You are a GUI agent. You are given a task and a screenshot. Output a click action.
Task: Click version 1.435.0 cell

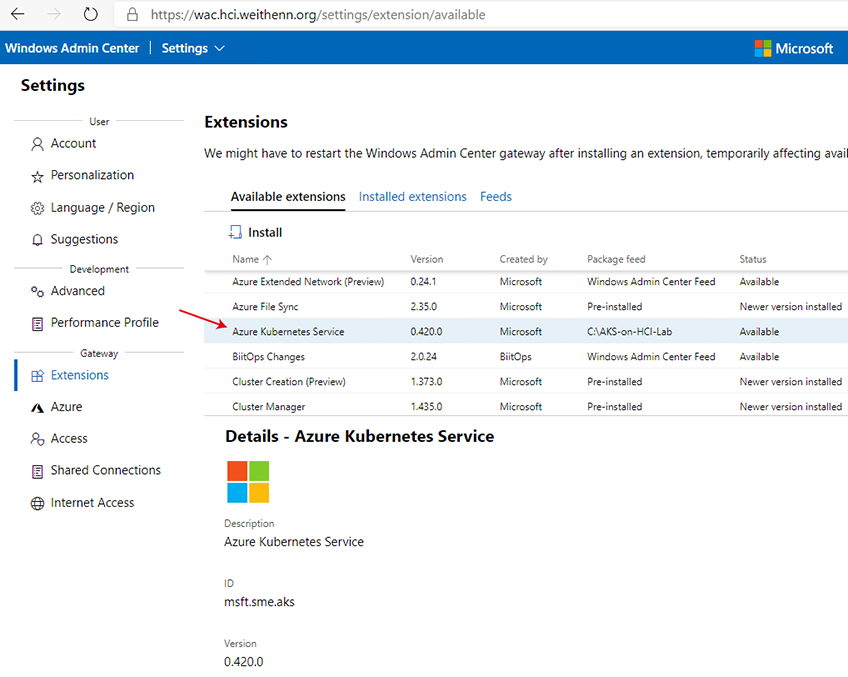[426, 406]
